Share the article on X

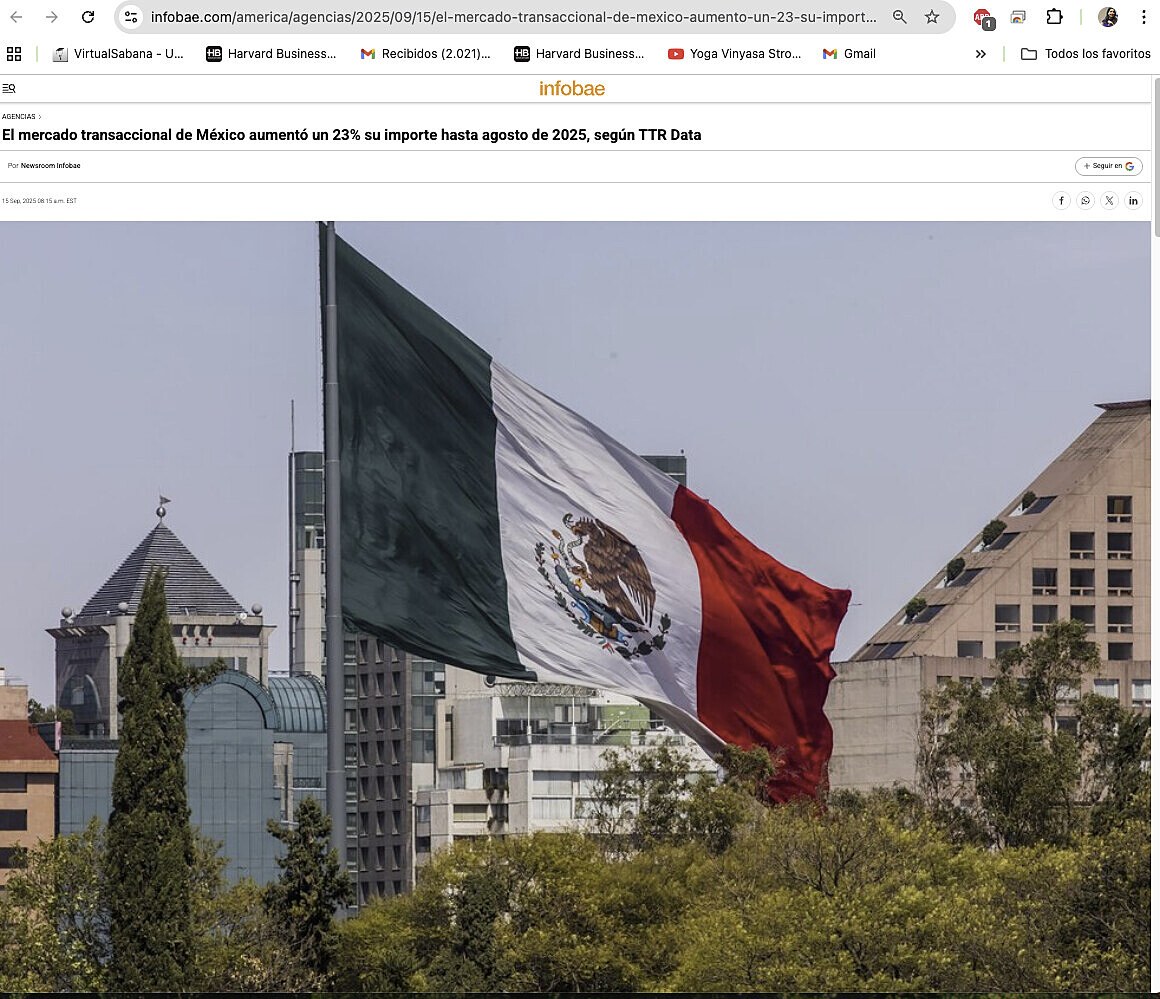[x=1109, y=200]
